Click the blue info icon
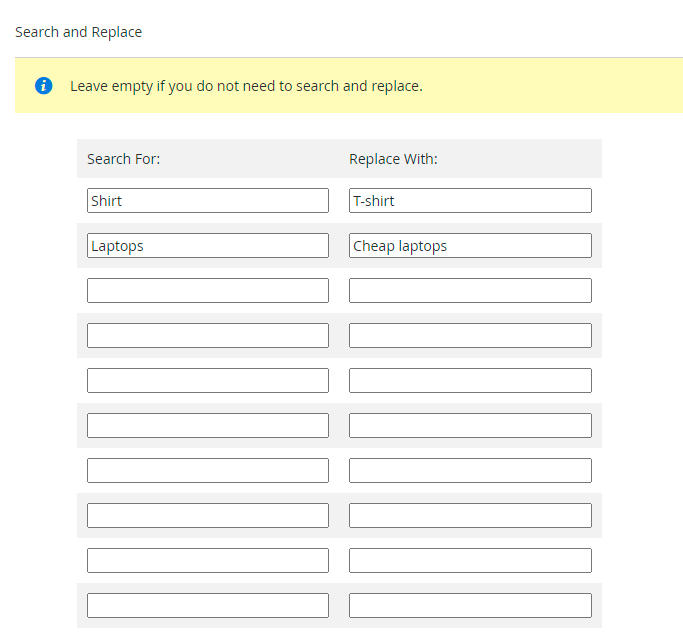683x638 pixels. pos(43,86)
